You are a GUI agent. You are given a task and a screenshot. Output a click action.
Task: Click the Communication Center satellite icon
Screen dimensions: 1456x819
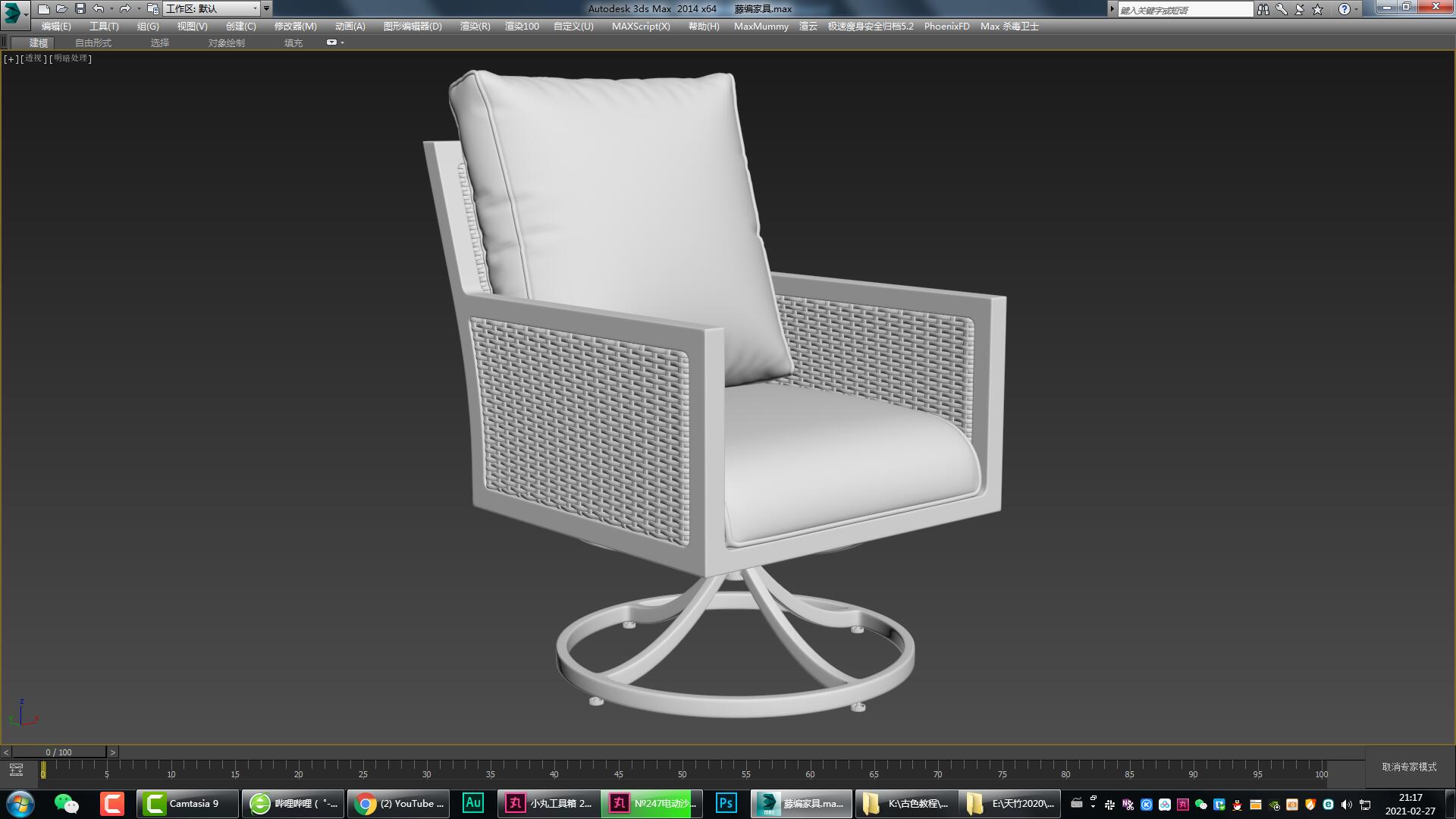point(1298,8)
